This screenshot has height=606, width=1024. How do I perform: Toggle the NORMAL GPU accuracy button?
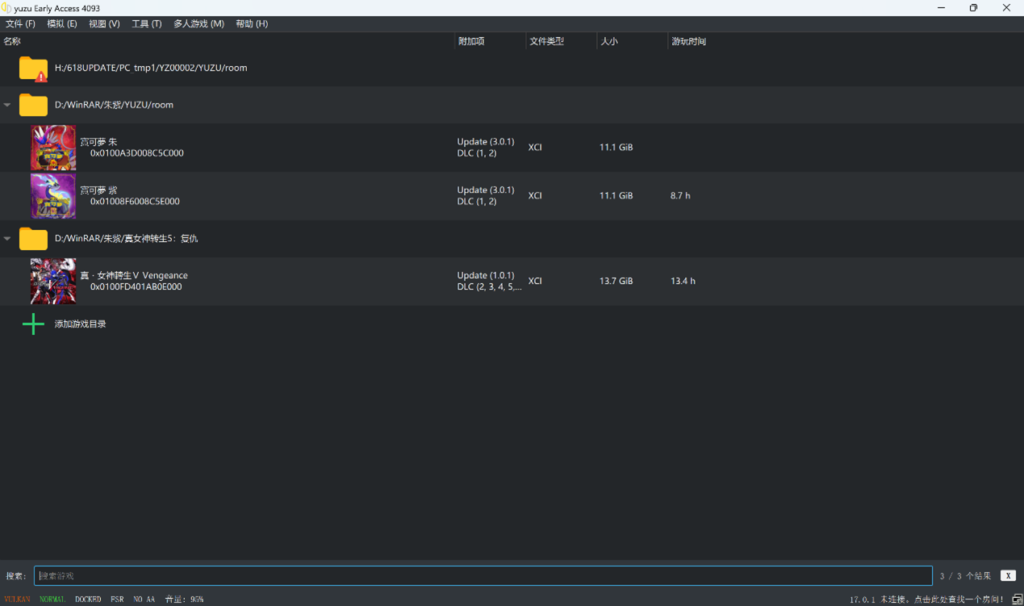click(53, 599)
